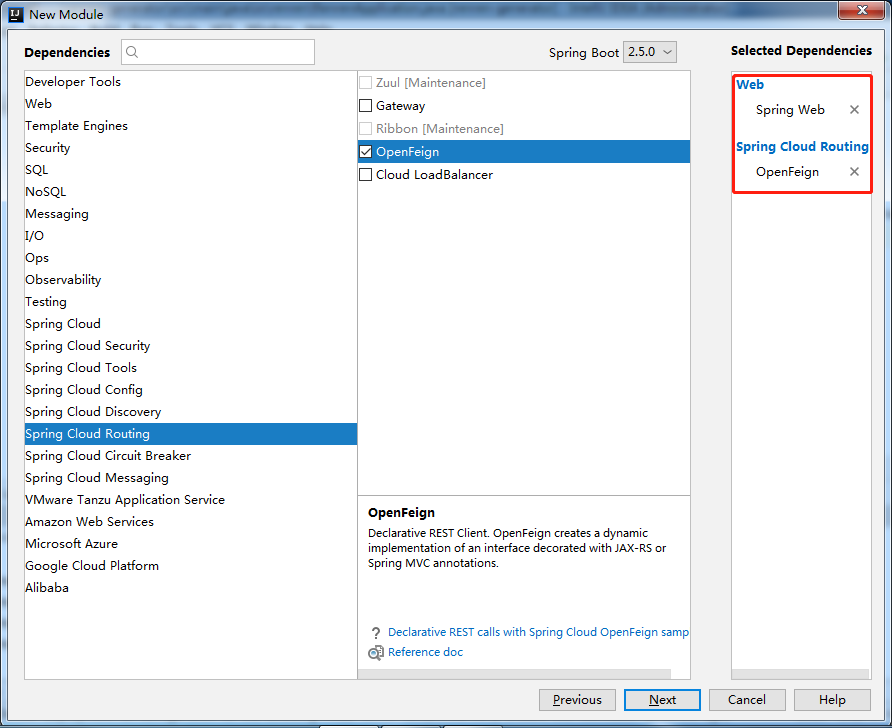
Task: Open the Spring Boot version dropdown
Action: point(650,52)
